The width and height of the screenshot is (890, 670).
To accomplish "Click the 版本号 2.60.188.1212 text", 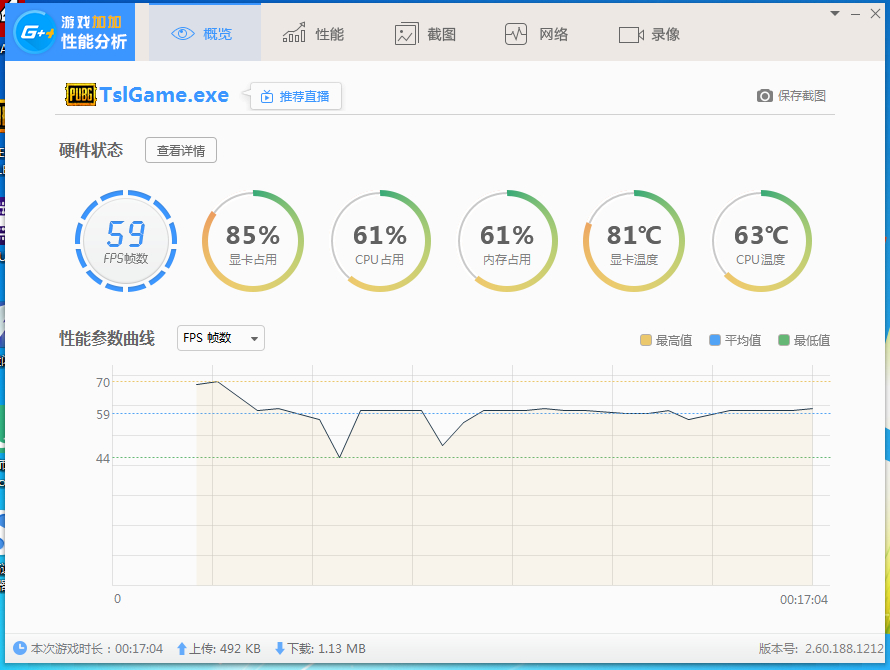I will pyautogui.click(x=821, y=648).
